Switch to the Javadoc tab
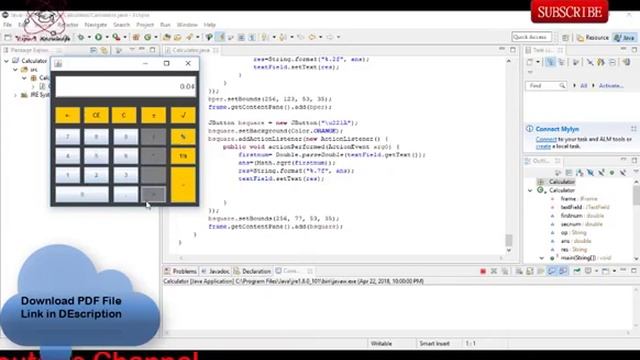 [x=215, y=271]
